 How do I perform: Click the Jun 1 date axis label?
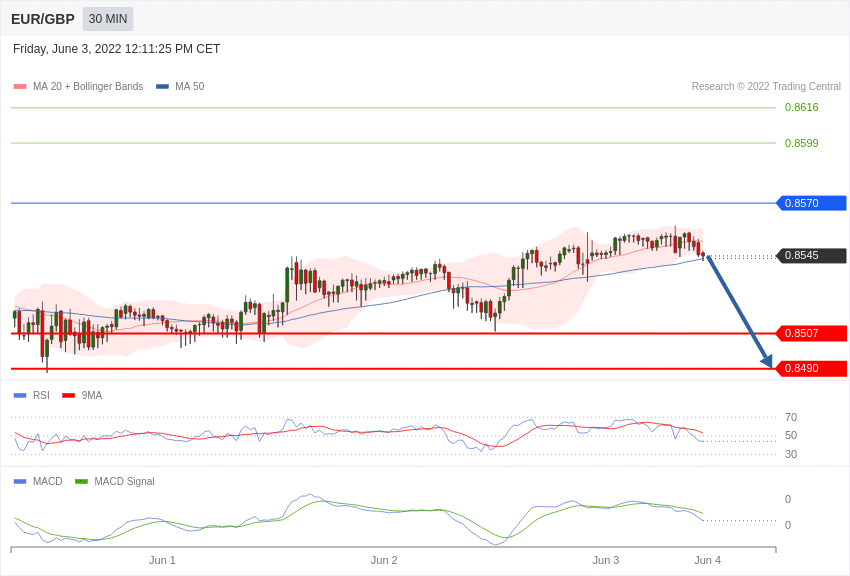click(x=162, y=560)
